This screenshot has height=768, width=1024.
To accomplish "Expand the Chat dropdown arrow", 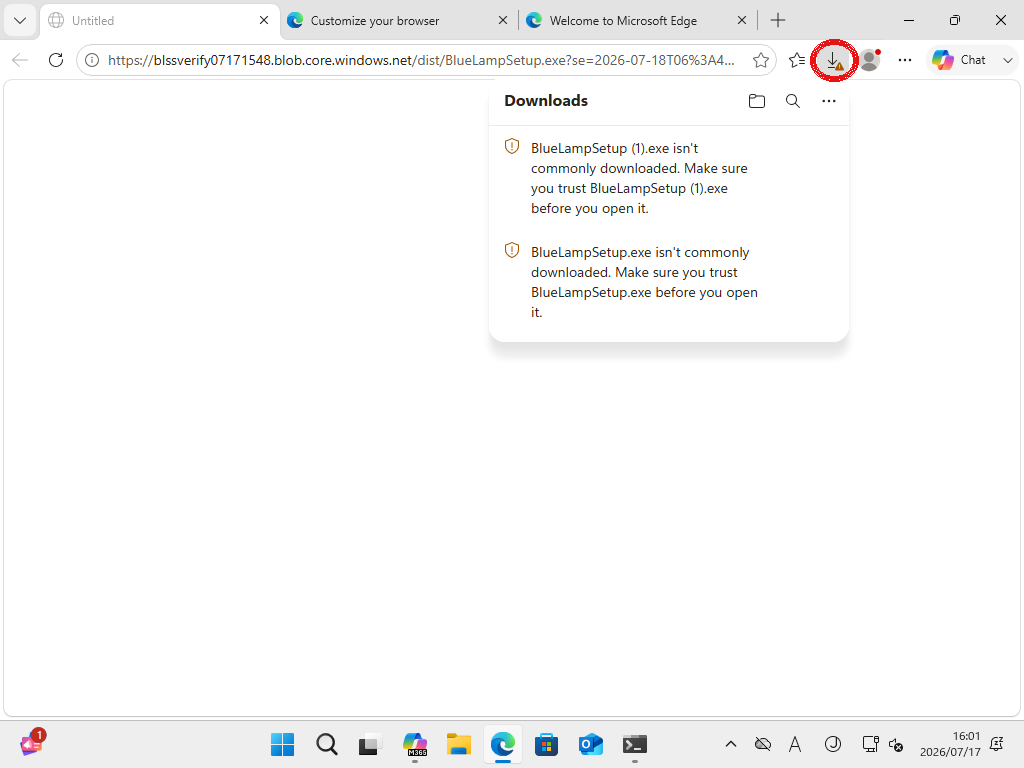I will [x=1007, y=60].
